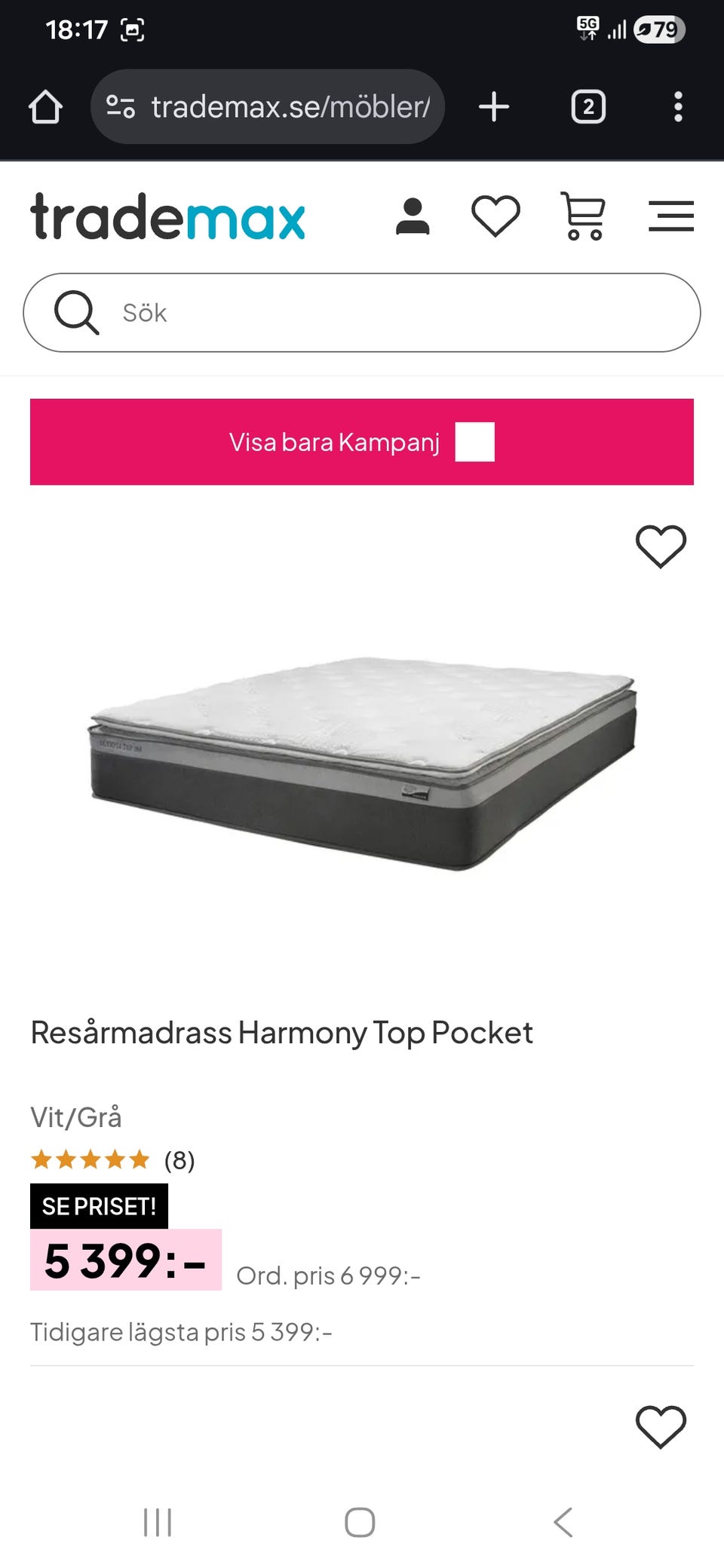Go to the Trademax logo homepage

tap(167, 216)
